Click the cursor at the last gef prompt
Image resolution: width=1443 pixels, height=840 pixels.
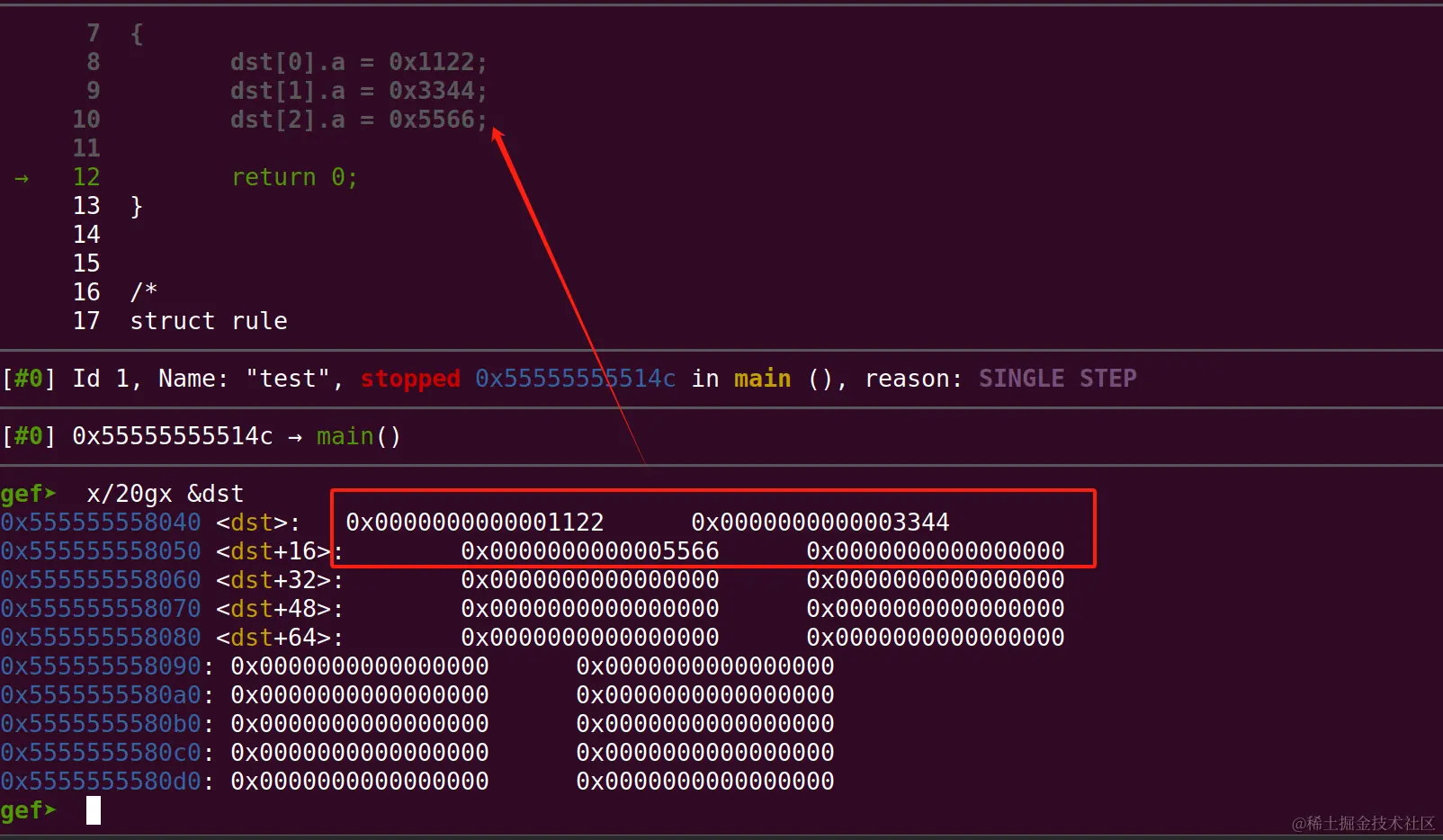coord(94,810)
